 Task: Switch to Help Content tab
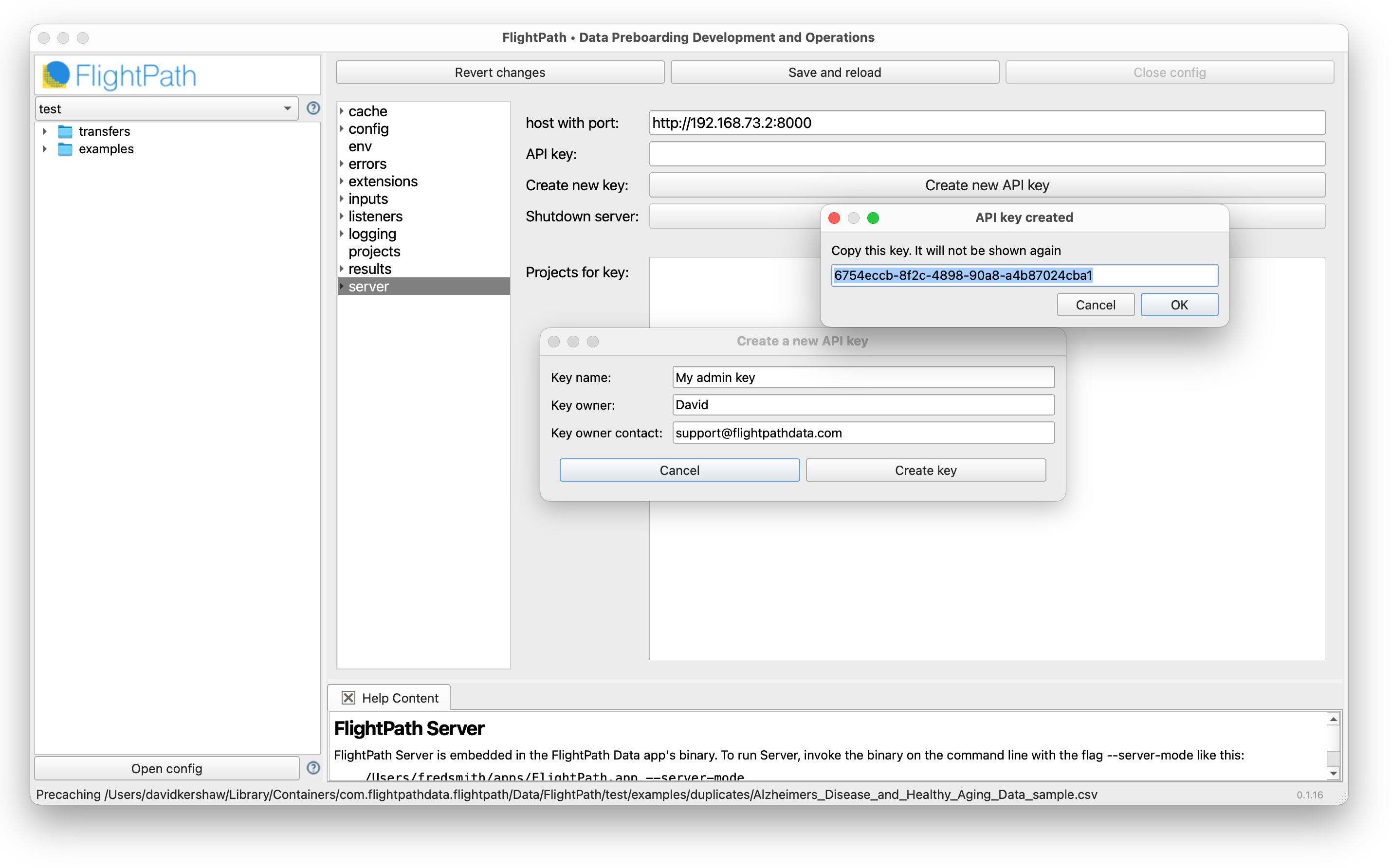pos(400,698)
